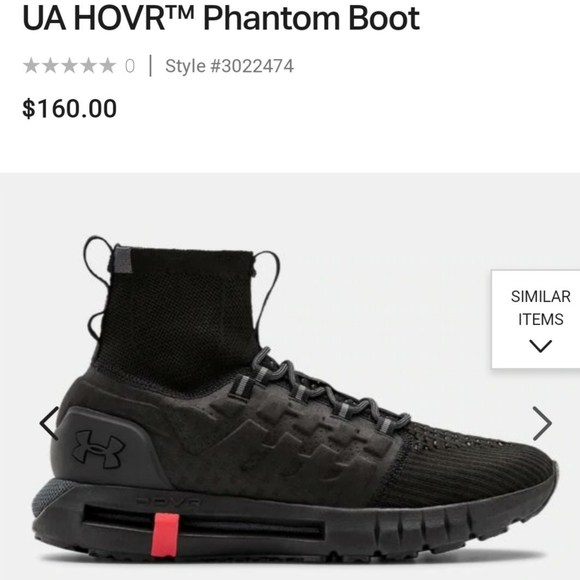Click the SIMILAR ITEMS label text
Viewport: 580px width, 580px height.
pyautogui.click(x=540, y=308)
